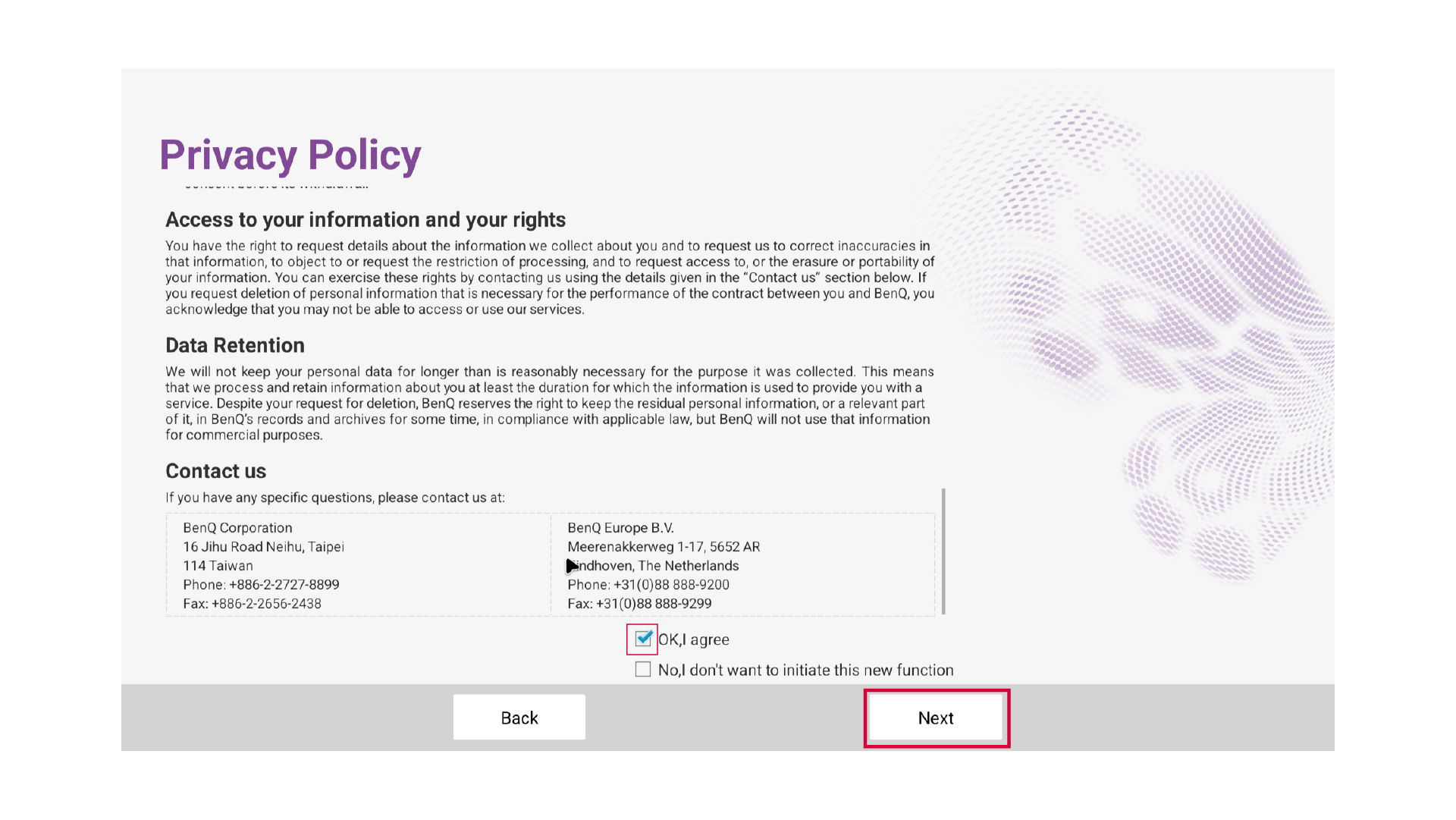This screenshot has width=1456, height=820.
Task: Go back with the Back button
Action: point(519,718)
